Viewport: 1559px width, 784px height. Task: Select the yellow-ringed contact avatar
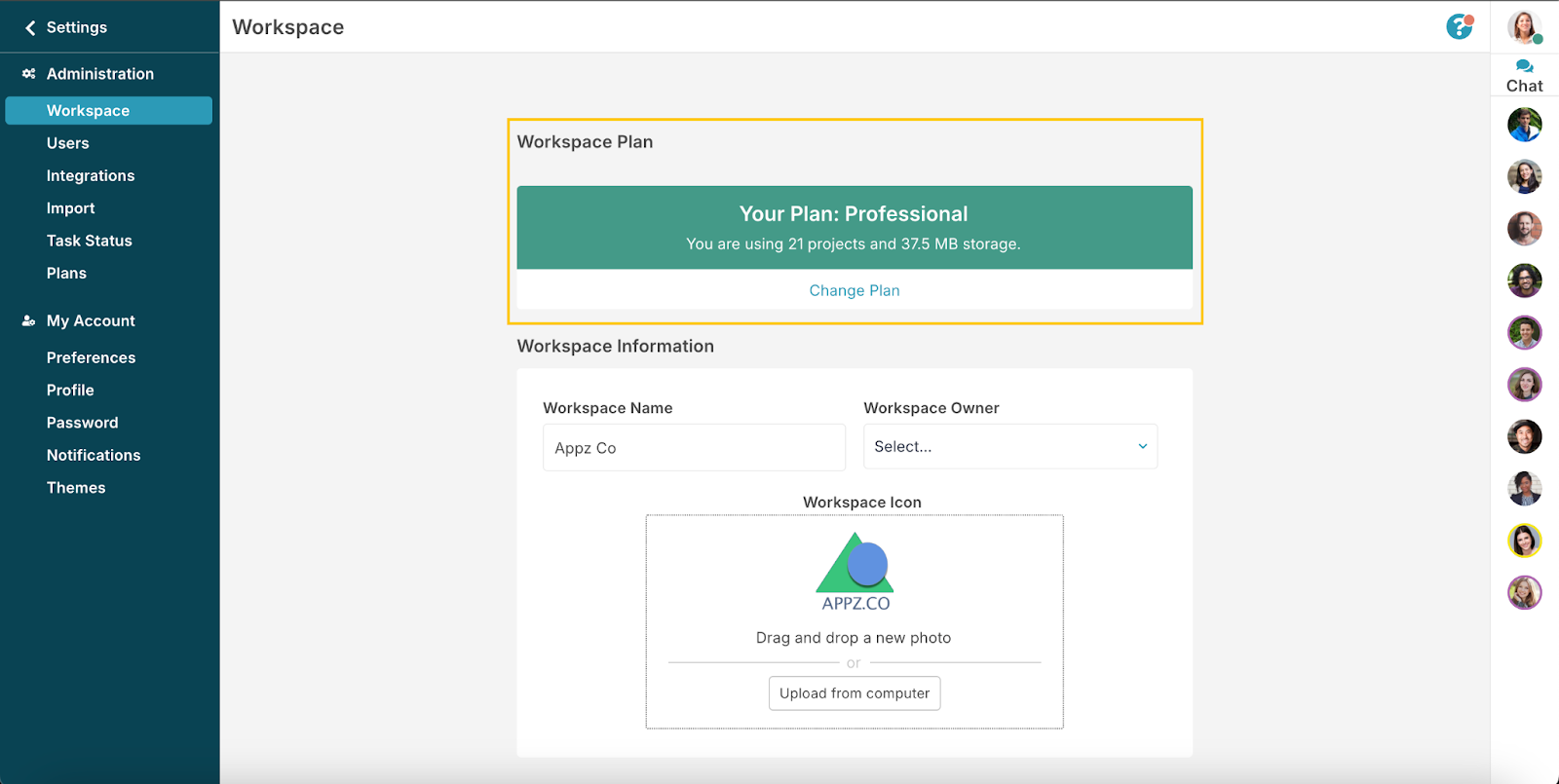[1524, 541]
